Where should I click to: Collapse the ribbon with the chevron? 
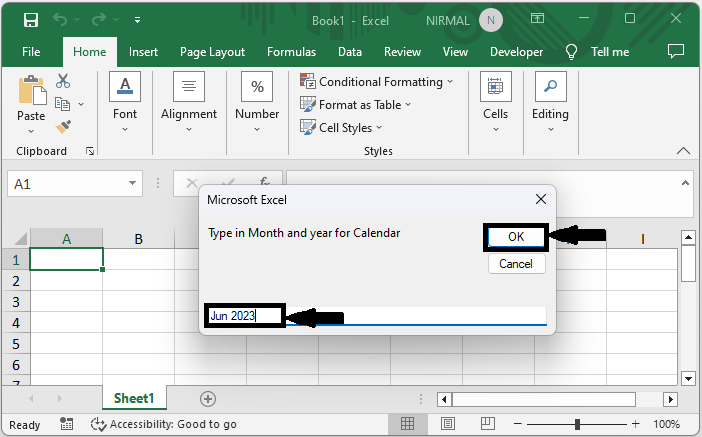tap(683, 151)
